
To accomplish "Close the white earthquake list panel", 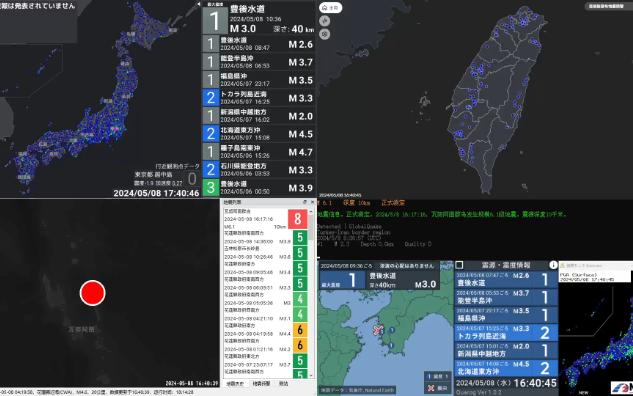I will tap(312, 202).
